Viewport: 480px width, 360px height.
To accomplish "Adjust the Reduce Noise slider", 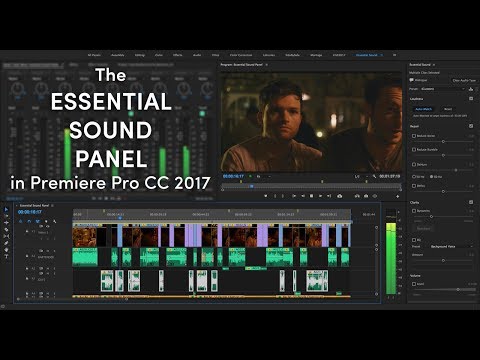I will (443, 142).
